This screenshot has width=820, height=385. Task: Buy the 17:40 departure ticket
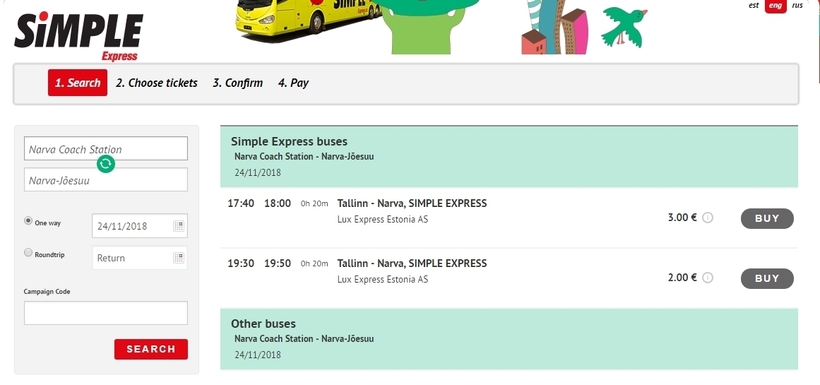click(x=767, y=218)
